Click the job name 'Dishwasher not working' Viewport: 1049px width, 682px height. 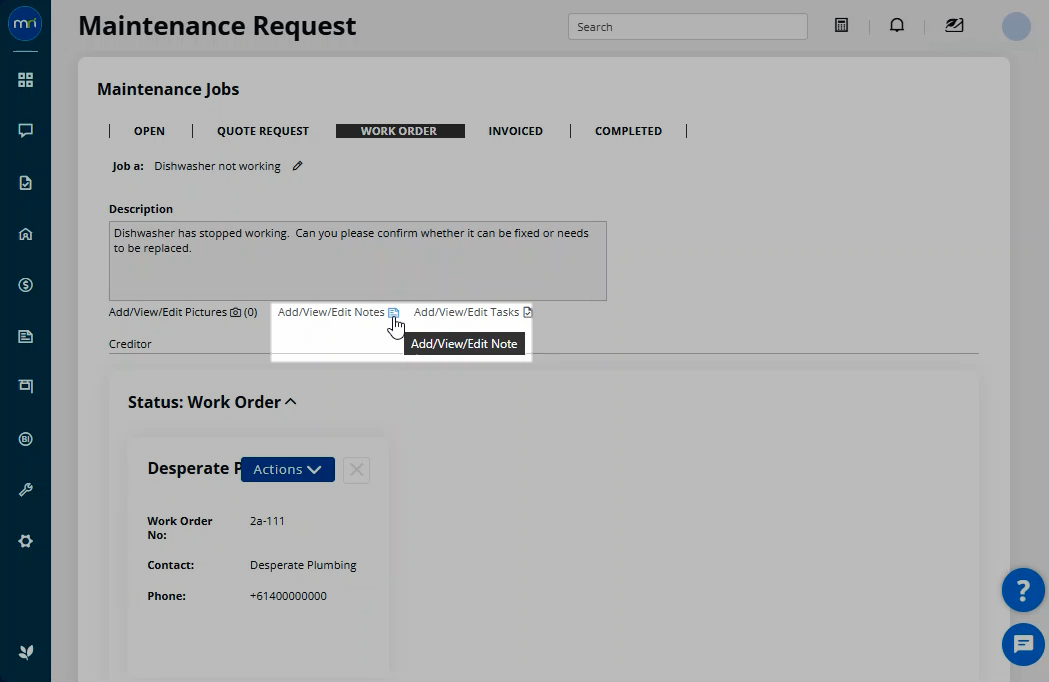217,166
